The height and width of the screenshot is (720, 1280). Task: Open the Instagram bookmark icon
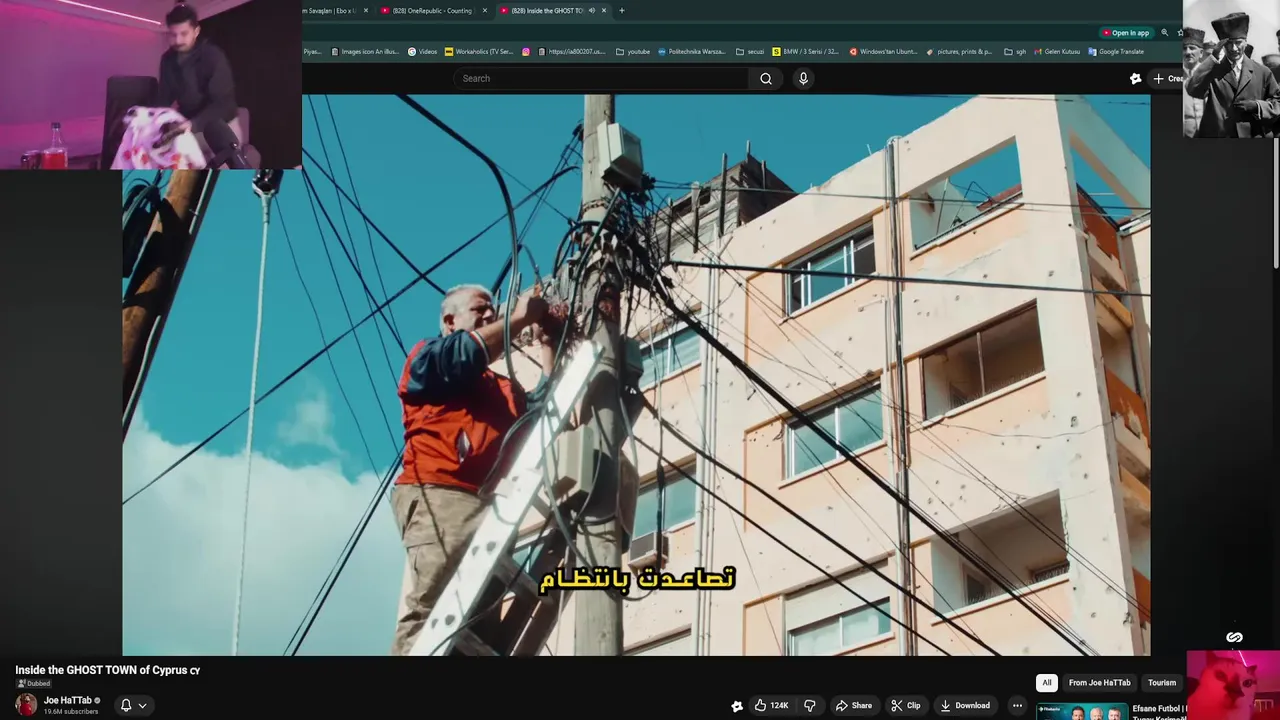tap(526, 52)
